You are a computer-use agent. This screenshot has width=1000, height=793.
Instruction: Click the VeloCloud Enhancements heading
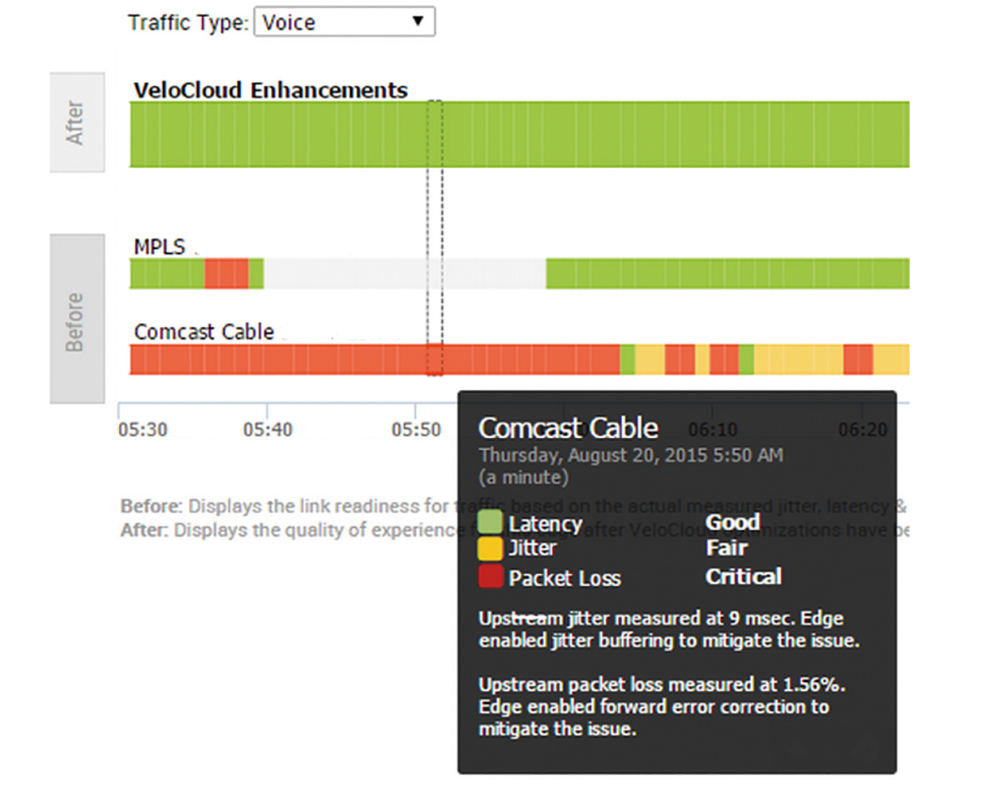(270, 90)
